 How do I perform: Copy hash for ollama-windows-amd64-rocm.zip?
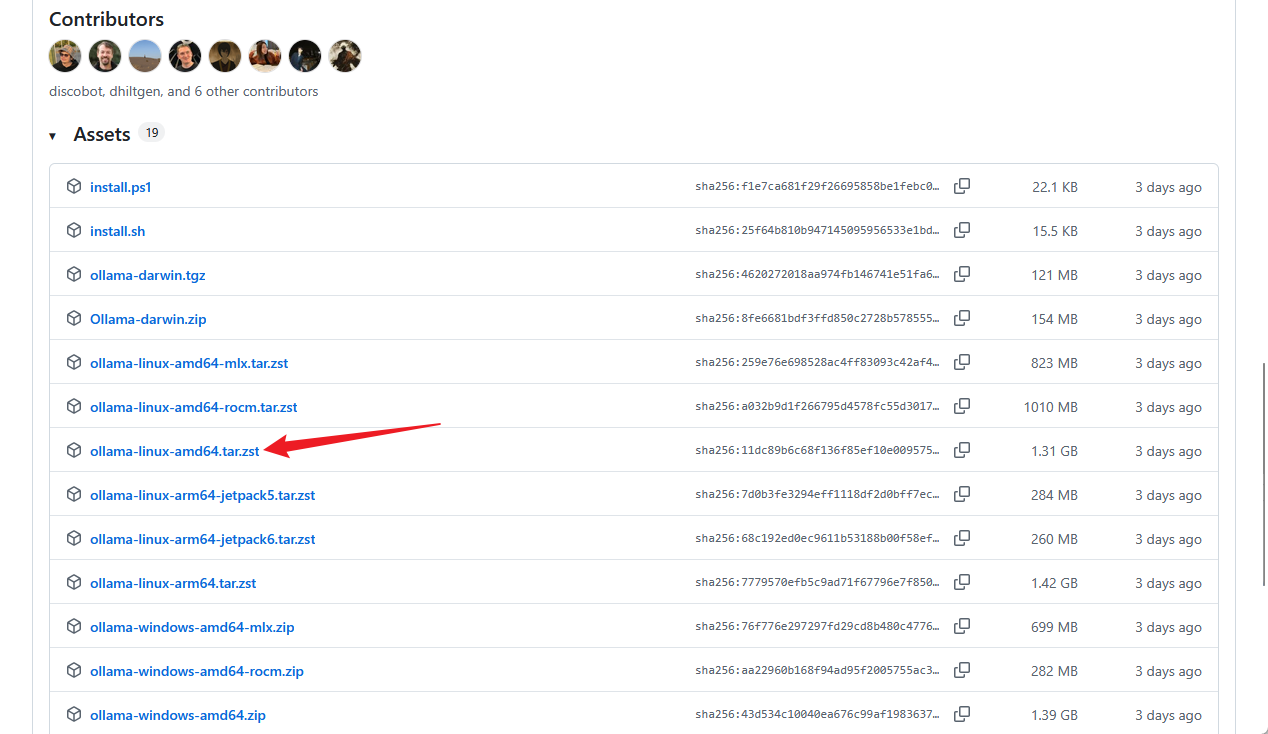[962, 671]
